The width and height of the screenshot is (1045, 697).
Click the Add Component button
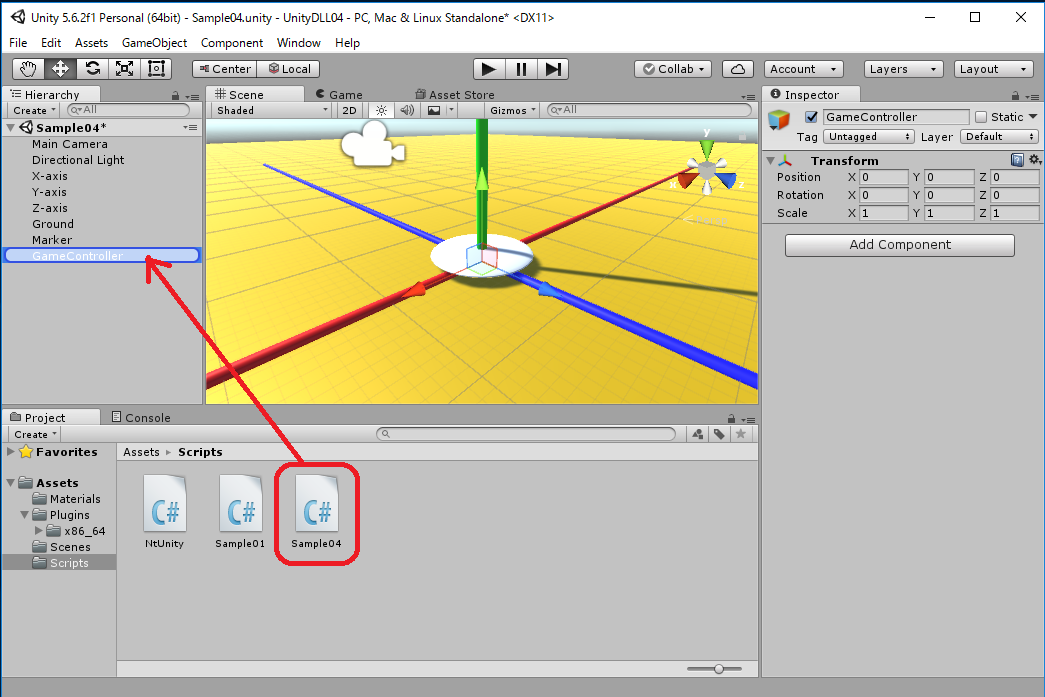(x=899, y=245)
